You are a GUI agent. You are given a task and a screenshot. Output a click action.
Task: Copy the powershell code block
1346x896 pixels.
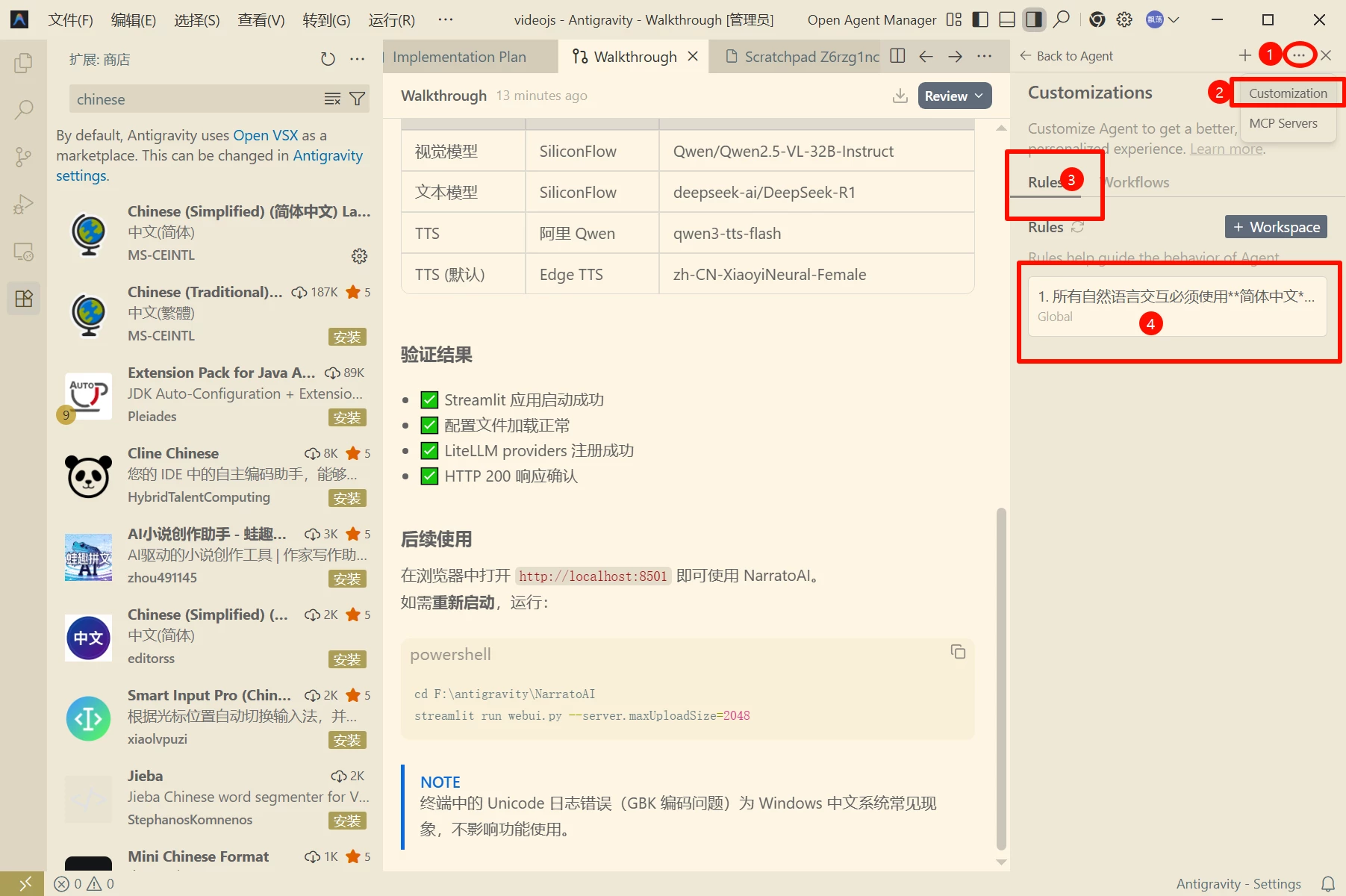click(x=958, y=652)
